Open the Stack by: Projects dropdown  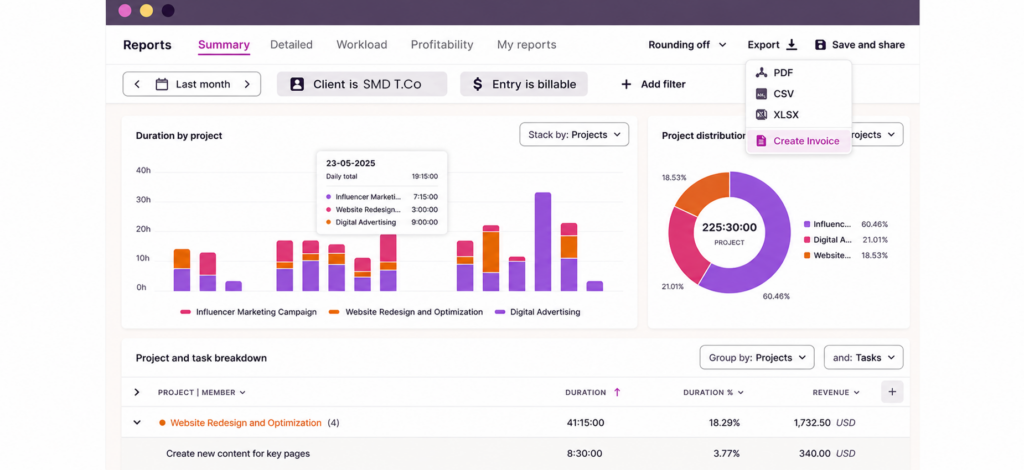point(574,134)
